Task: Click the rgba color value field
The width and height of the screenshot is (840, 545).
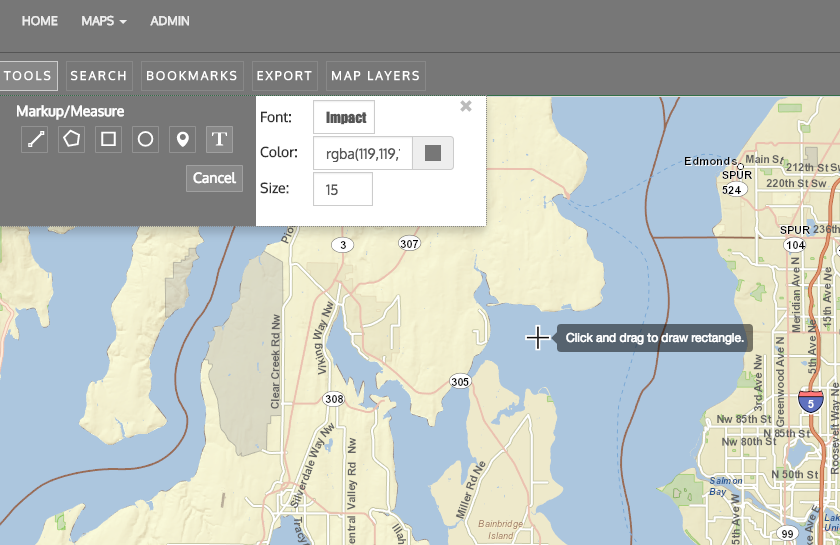Action: [x=362, y=153]
